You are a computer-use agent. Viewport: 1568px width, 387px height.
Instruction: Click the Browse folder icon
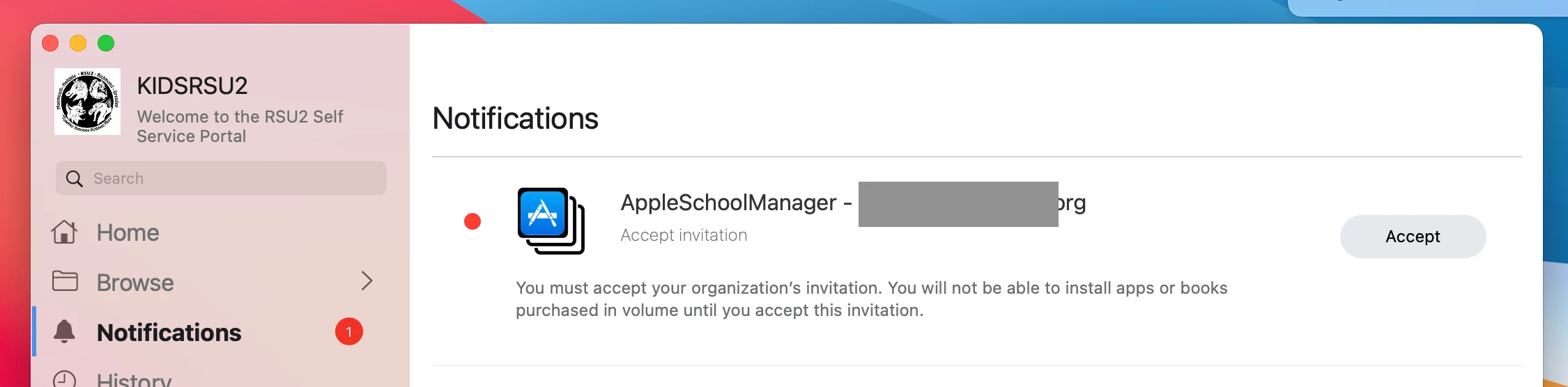[65, 281]
